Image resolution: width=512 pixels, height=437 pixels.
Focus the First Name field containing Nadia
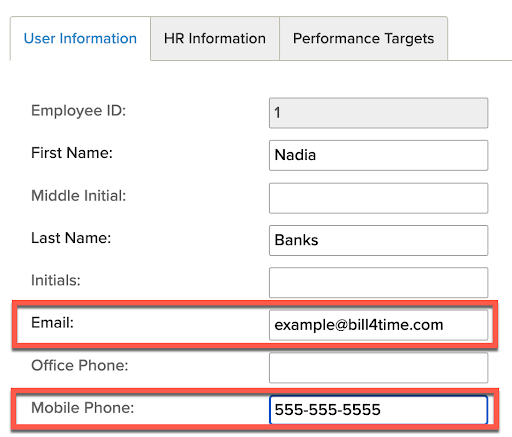point(378,155)
